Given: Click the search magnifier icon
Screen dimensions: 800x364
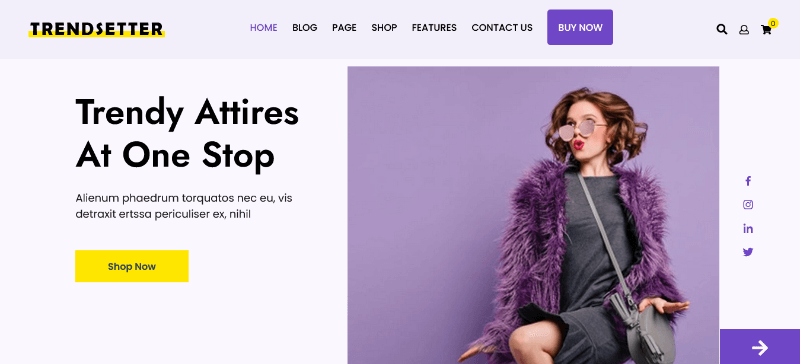Looking at the screenshot, I should (721, 29).
